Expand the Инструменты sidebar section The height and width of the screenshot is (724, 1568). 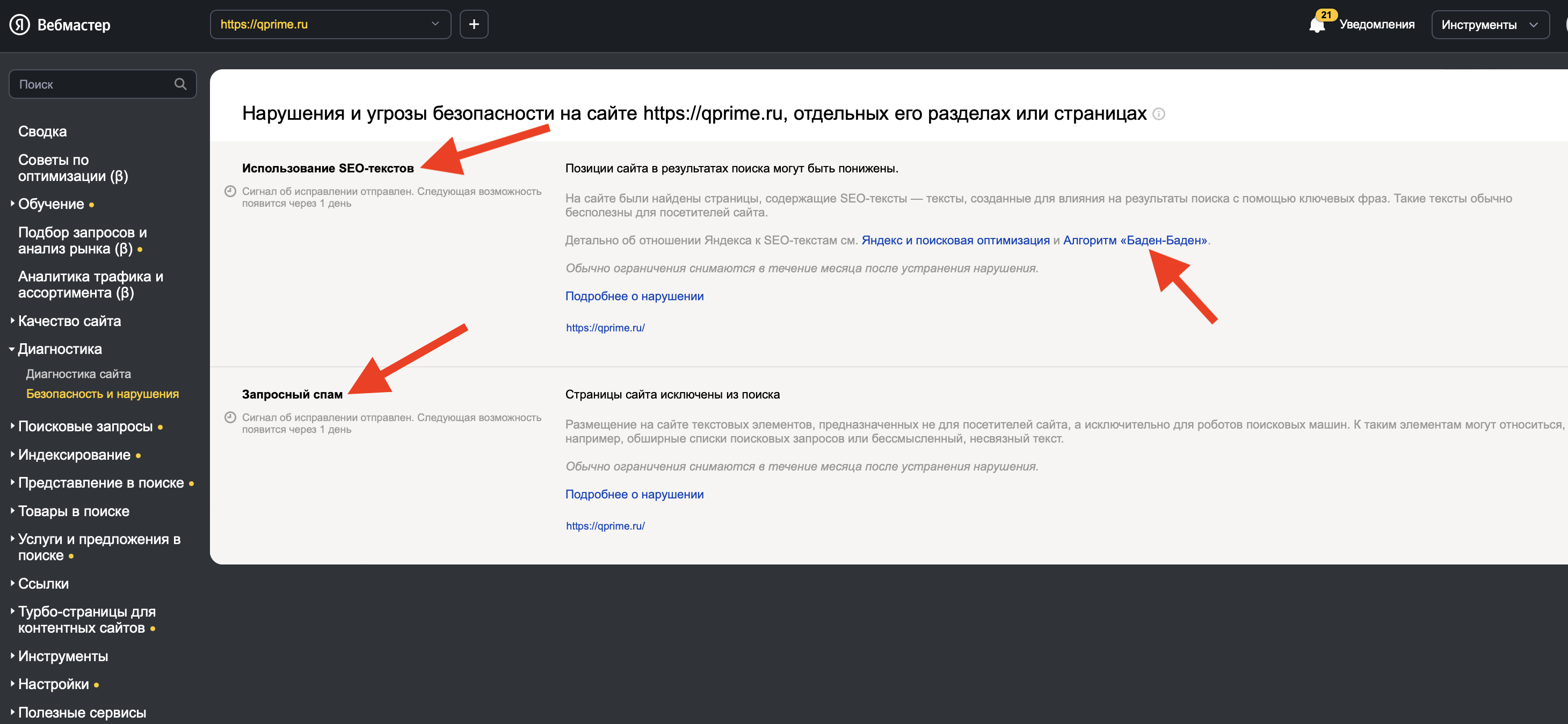click(x=63, y=656)
